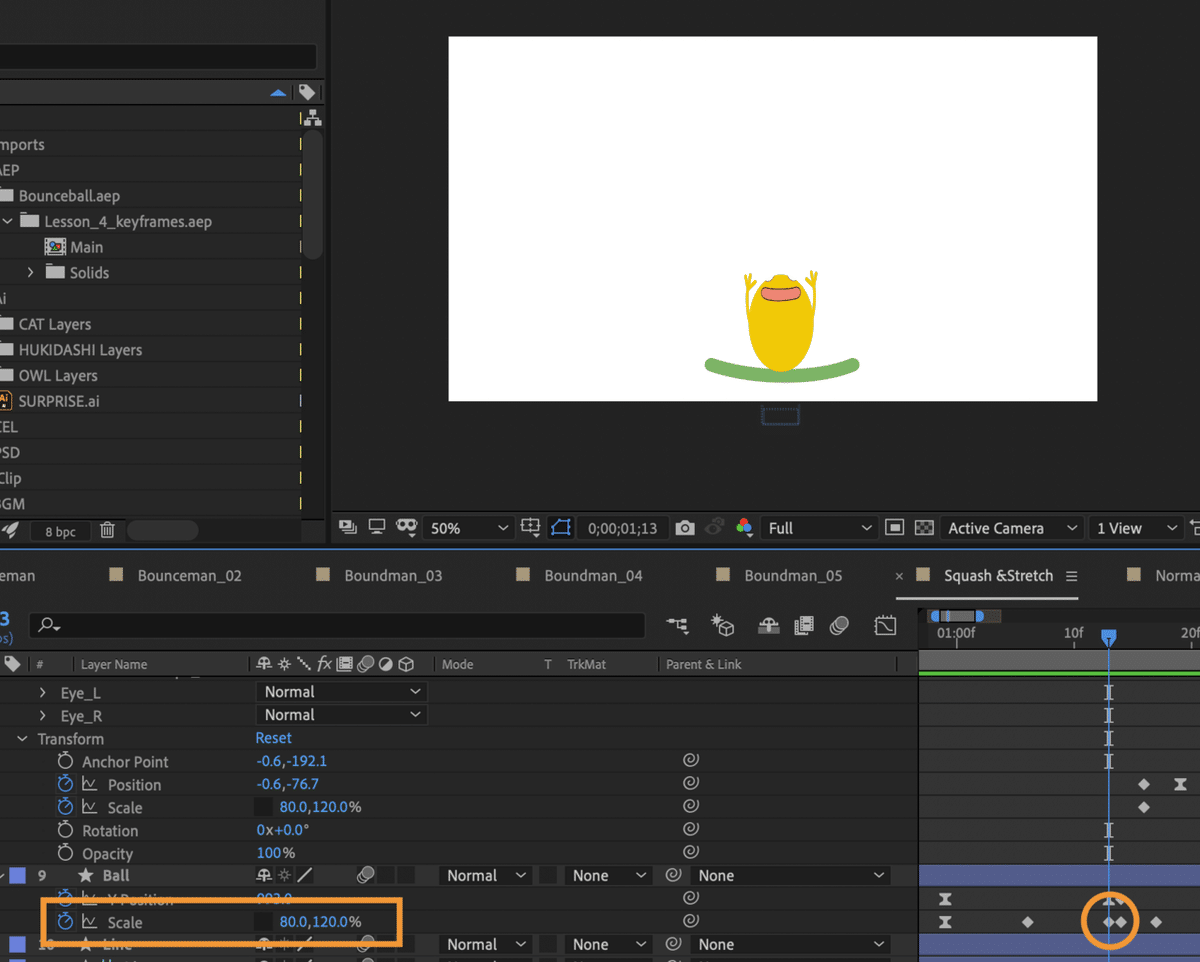1200x962 pixels.
Task: Open the composition mini-flowchart icon
Action: click(678, 626)
